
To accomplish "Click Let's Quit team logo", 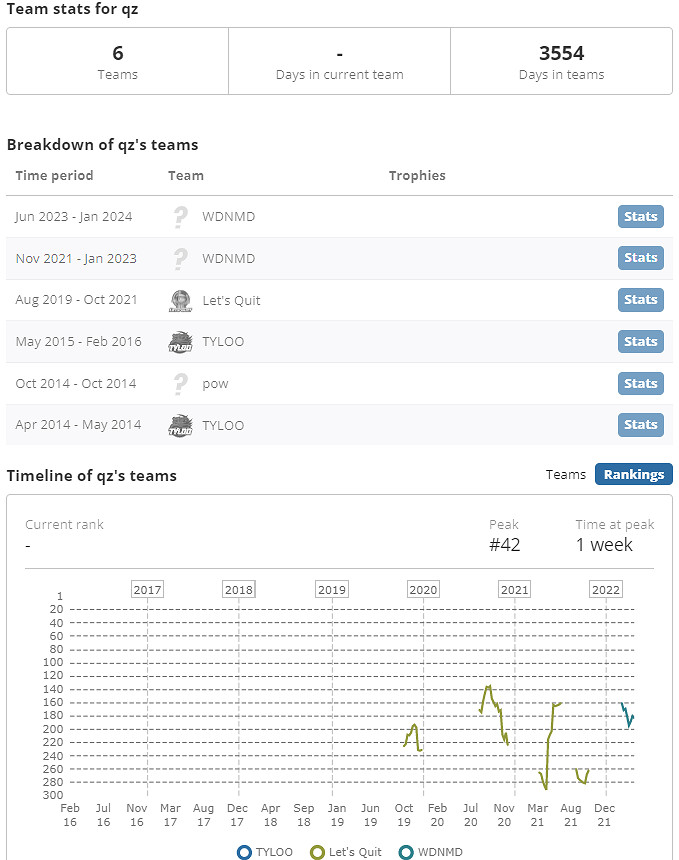I will click(181, 300).
